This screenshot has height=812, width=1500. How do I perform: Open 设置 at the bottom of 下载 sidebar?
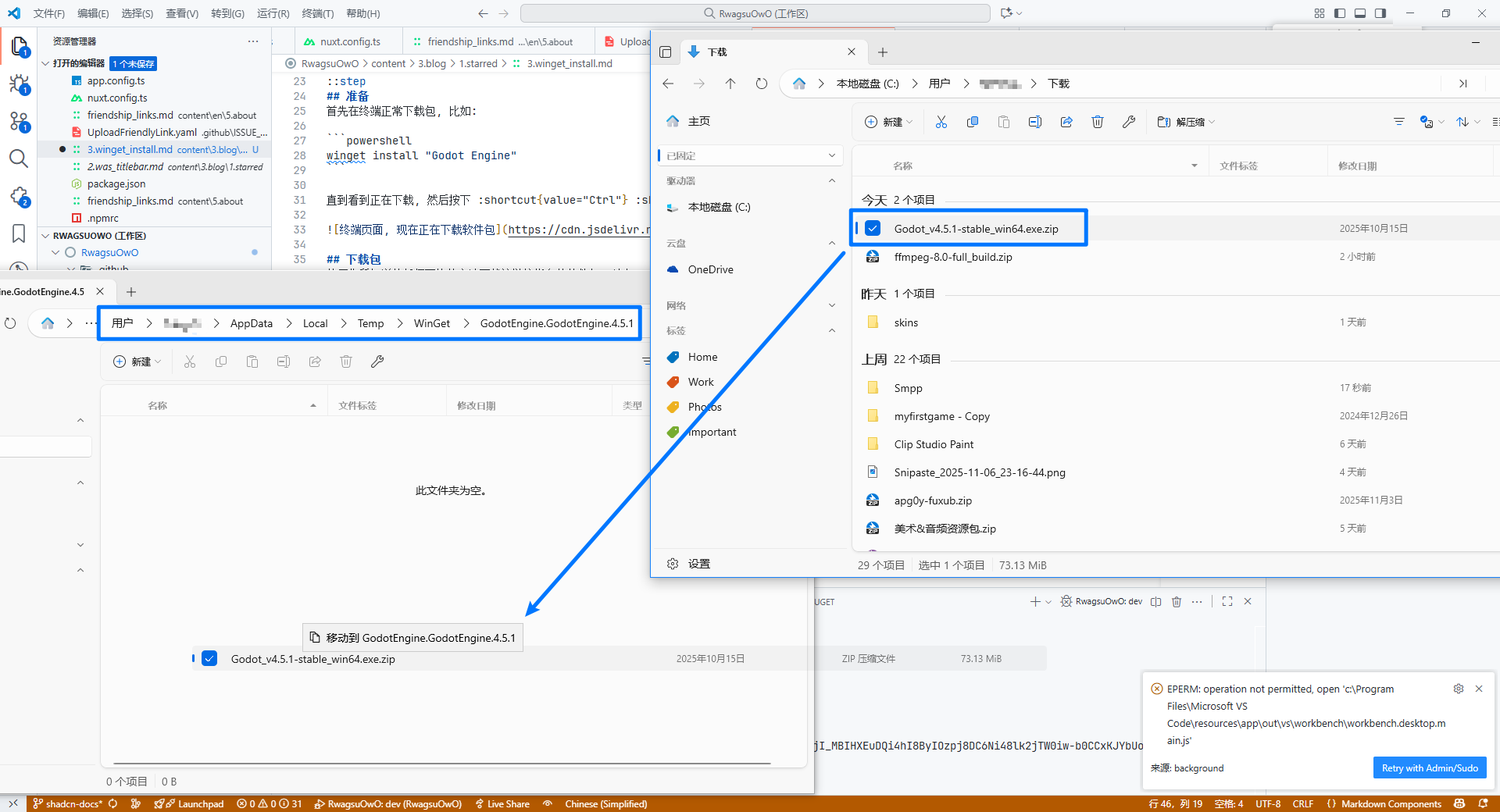688,564
